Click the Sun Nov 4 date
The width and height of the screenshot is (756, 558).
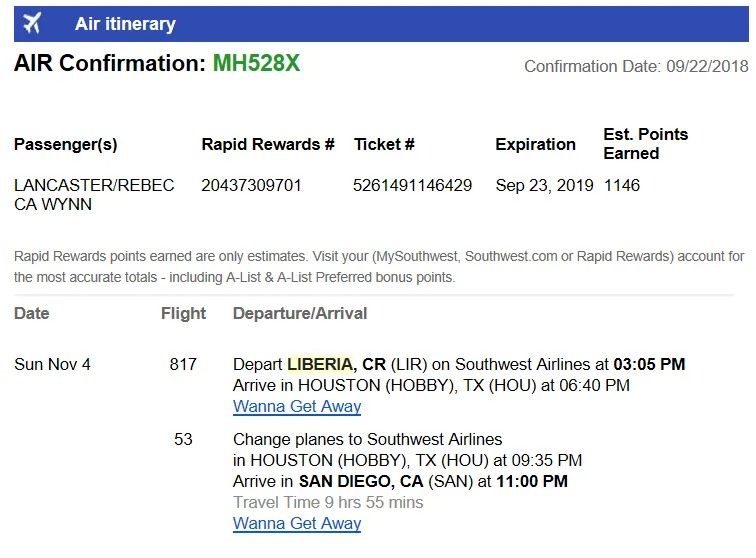tap(52, 364)
